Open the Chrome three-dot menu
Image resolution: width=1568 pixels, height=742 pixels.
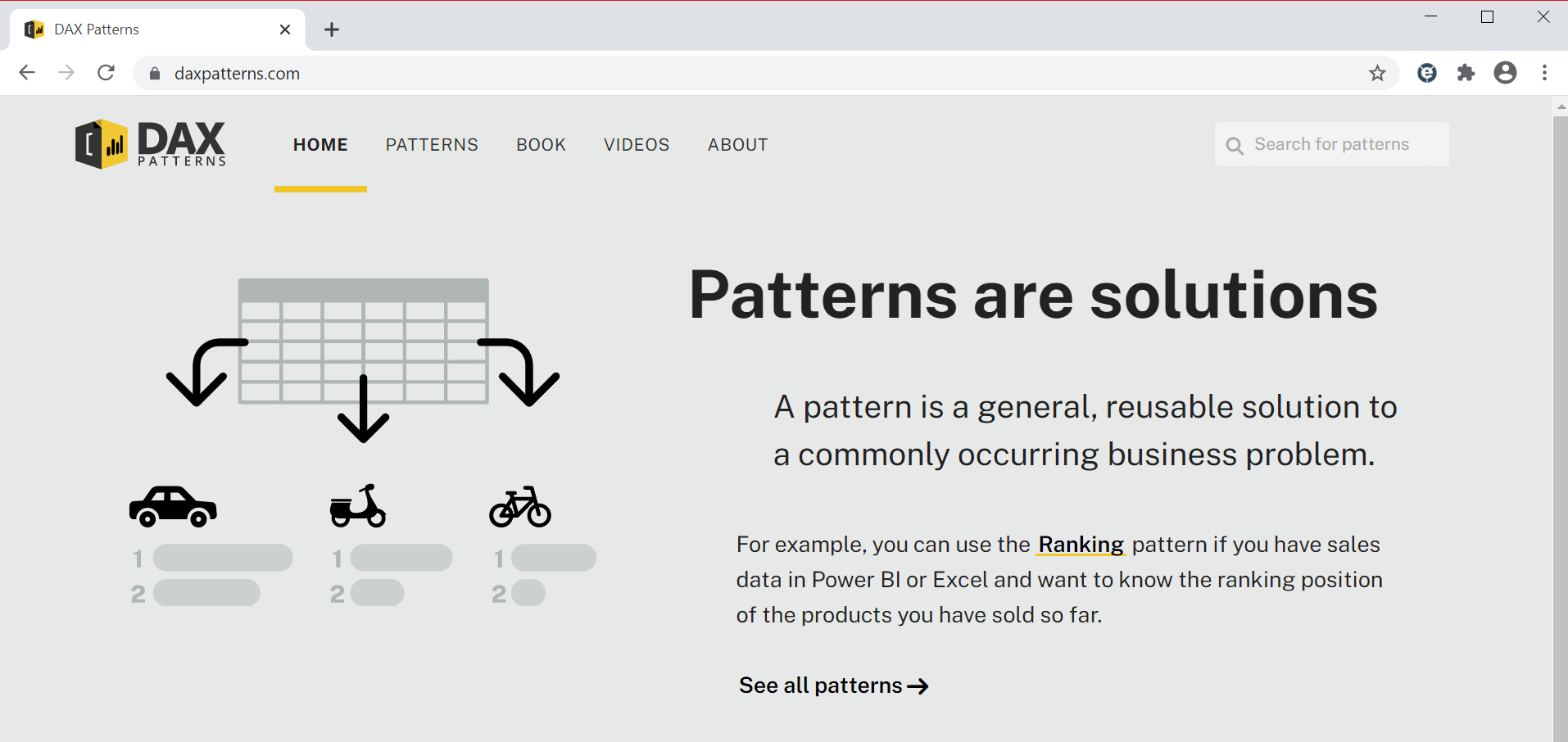click(x=1544, y=73)
